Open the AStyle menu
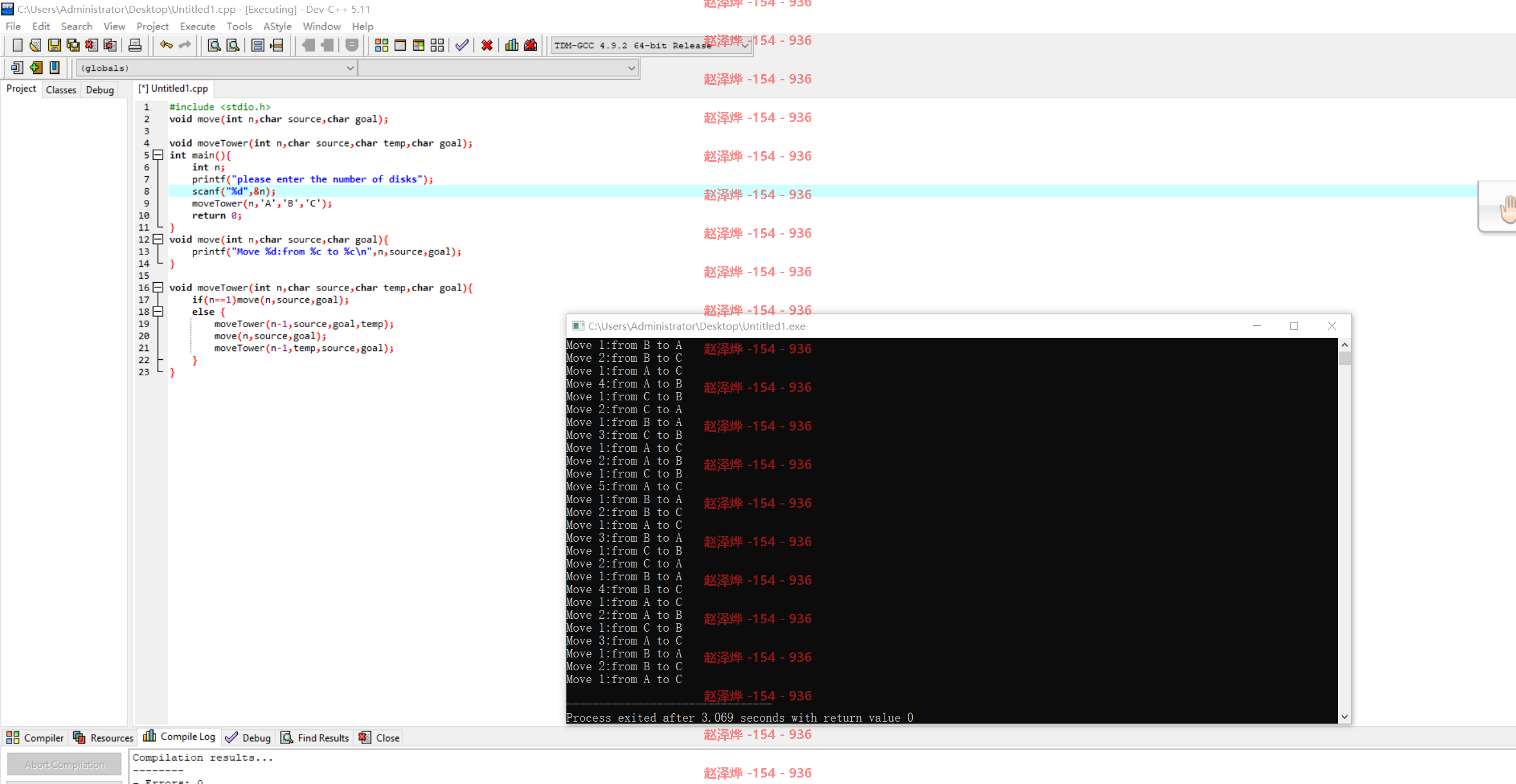The image size is (1516, 784). coord(277,26)
